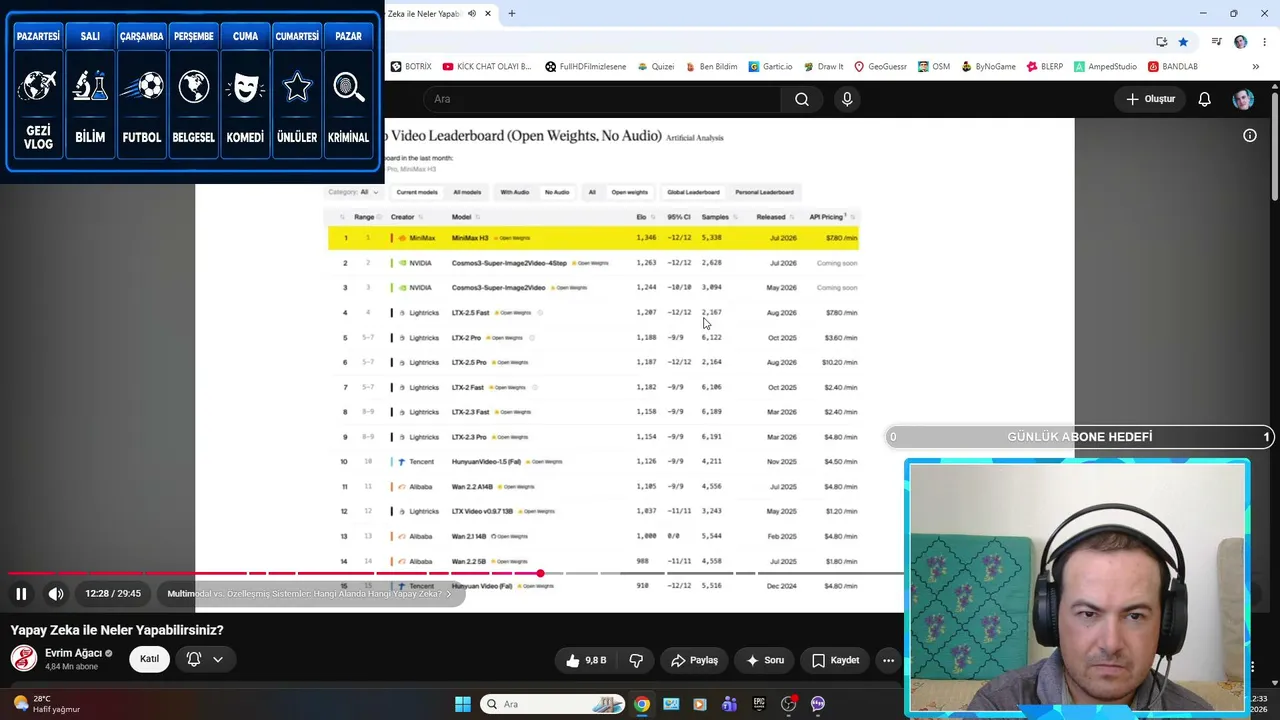
Task: Show video info with the info icon
Action: [x=1250, y=135]
